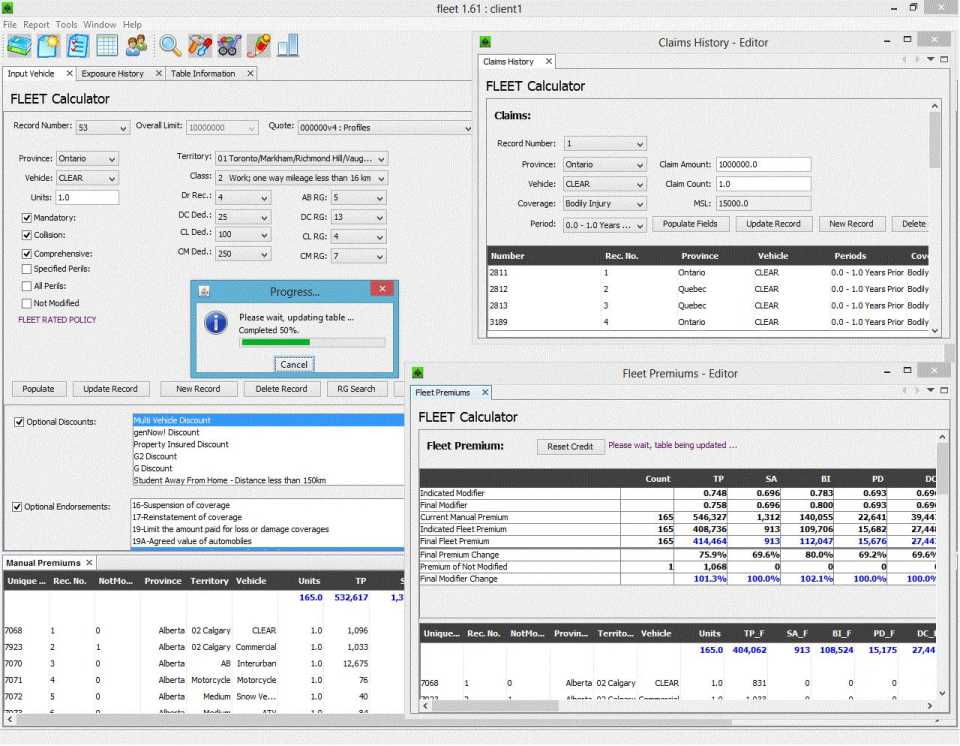960x746 pixels.
Task: Open the Coverage dropdown in Claims History
Action: pyautogui.click(x=604, y=203)
